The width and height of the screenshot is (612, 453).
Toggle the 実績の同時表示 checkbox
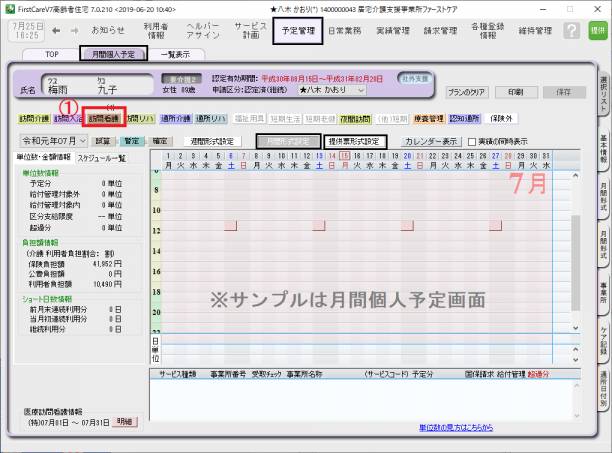point(473,142)
